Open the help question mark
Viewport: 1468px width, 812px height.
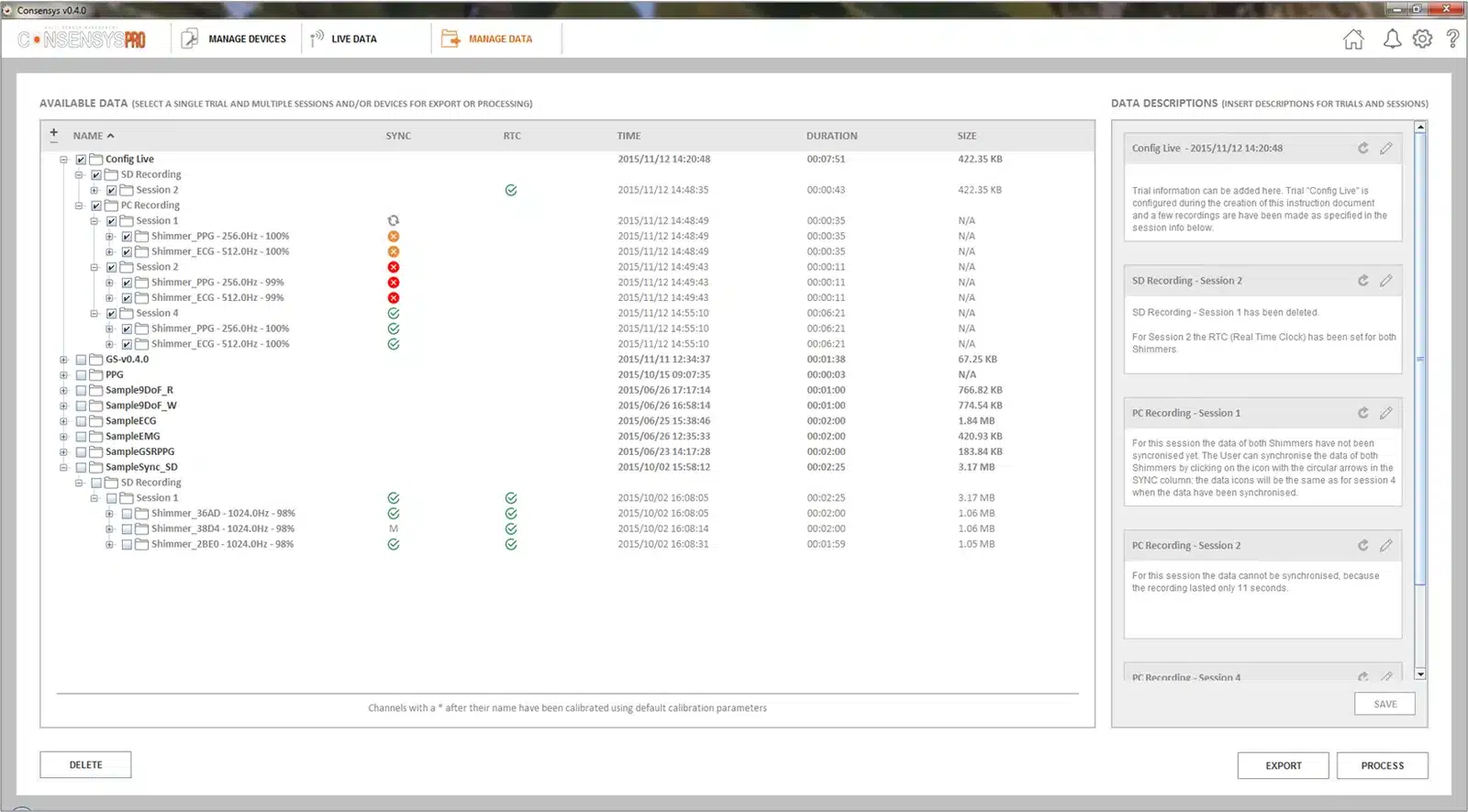point(1452,39)
